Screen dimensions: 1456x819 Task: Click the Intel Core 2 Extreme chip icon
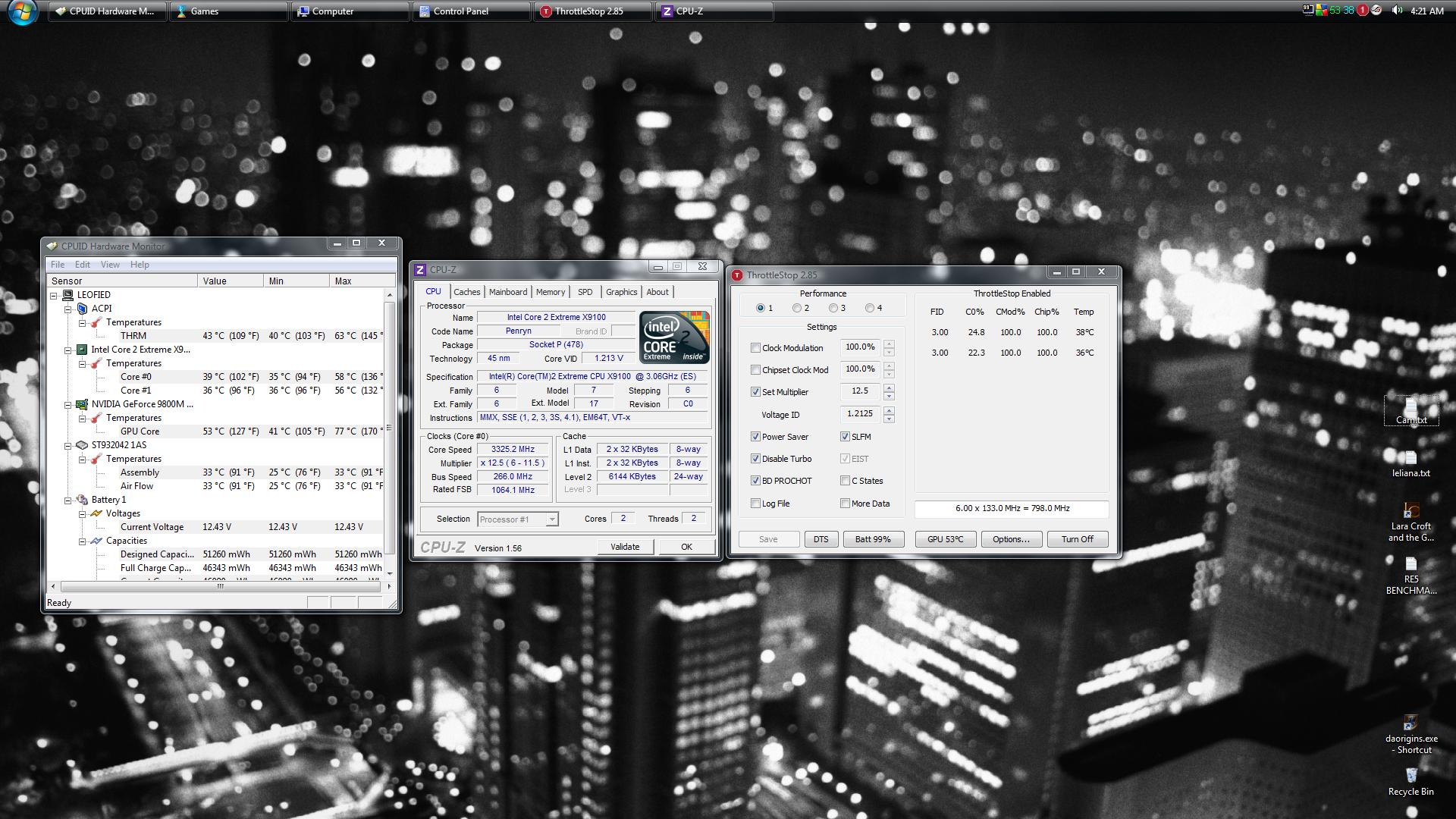click(x=82, y=350)
